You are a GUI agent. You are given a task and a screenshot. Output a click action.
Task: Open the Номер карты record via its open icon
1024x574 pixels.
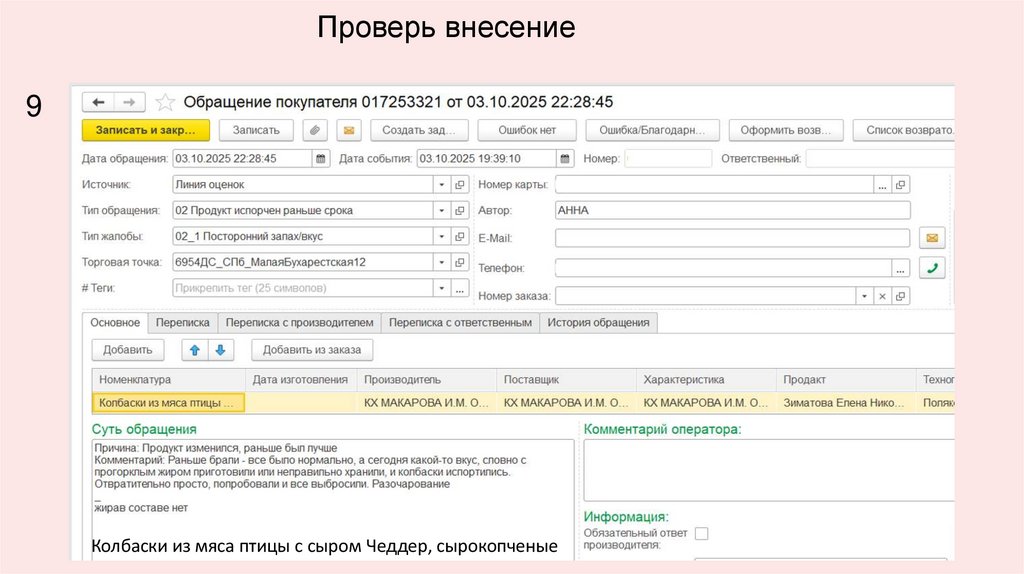coord(901,185)
